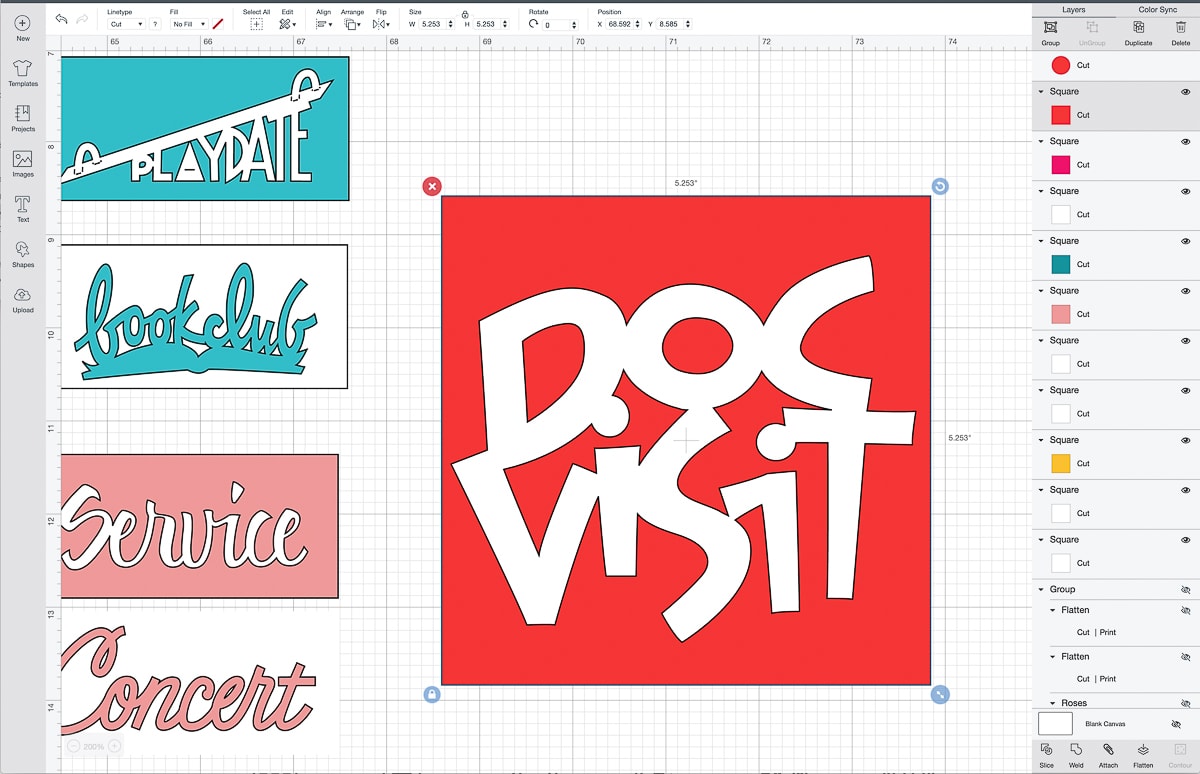Open the Linetype dropdown
Screen dimensions: 1200x774
click(127, 24)
